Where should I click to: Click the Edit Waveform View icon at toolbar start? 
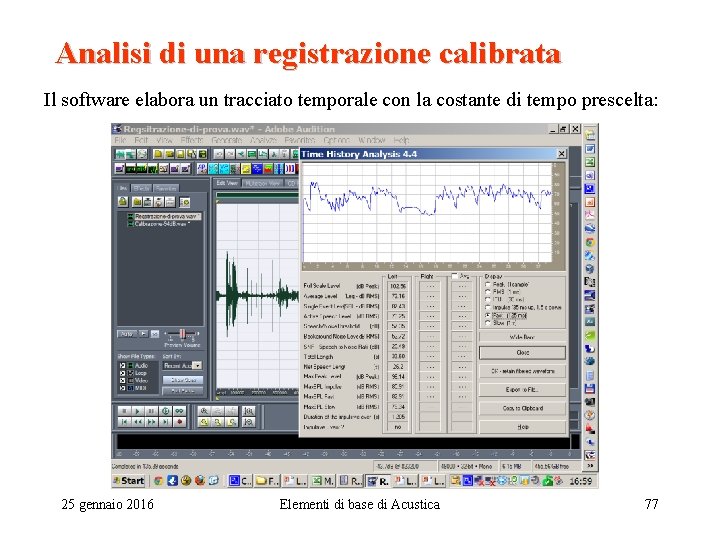click(120, 154)
